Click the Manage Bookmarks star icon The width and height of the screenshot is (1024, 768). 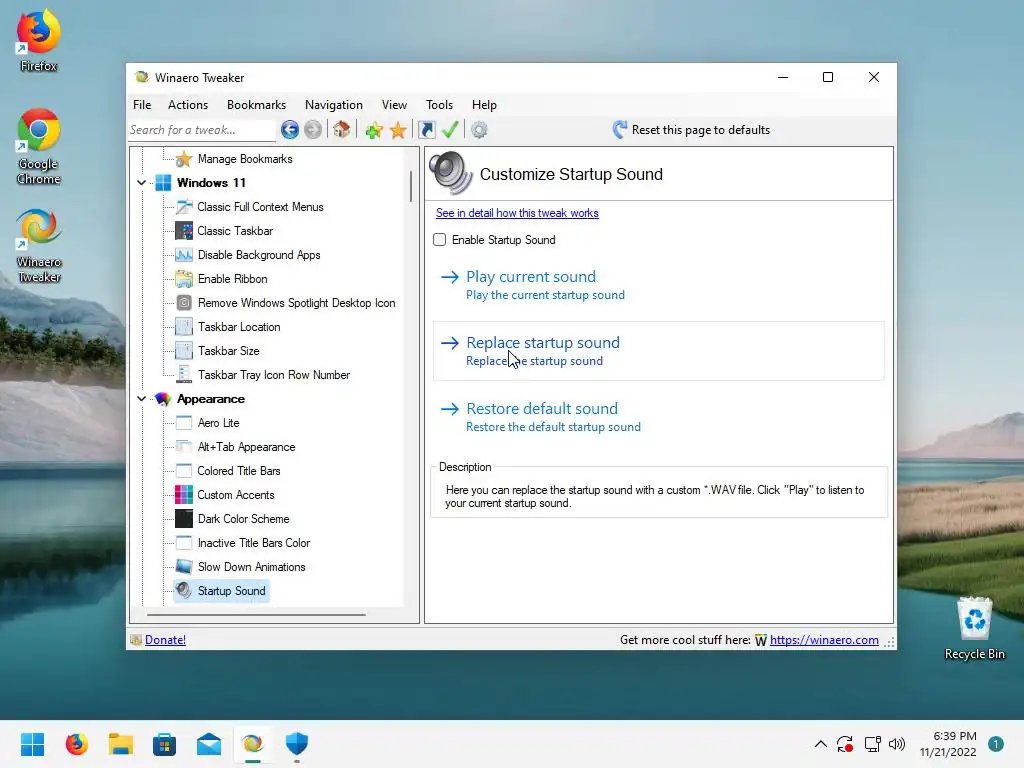184,159
